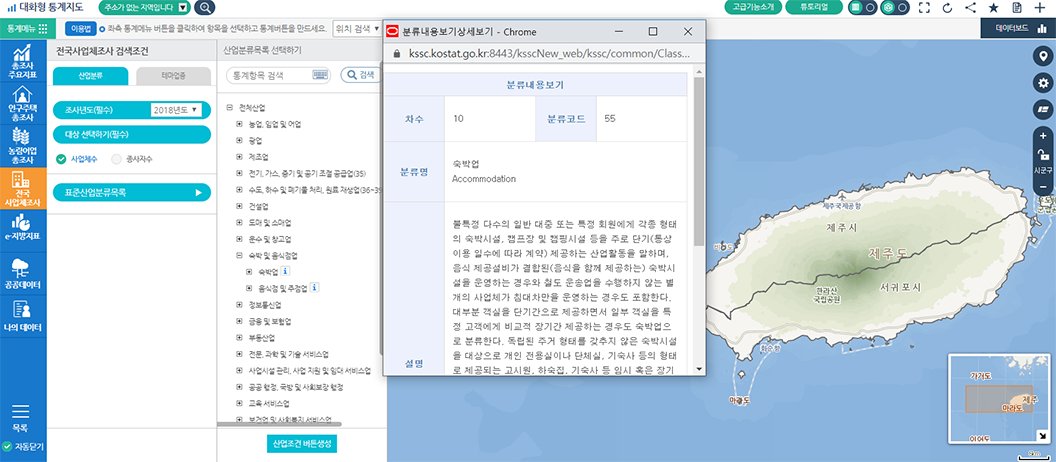The image size is (1056, 462).
Task: Click the minimap overview thumbnail
Action: point(1000,399)
